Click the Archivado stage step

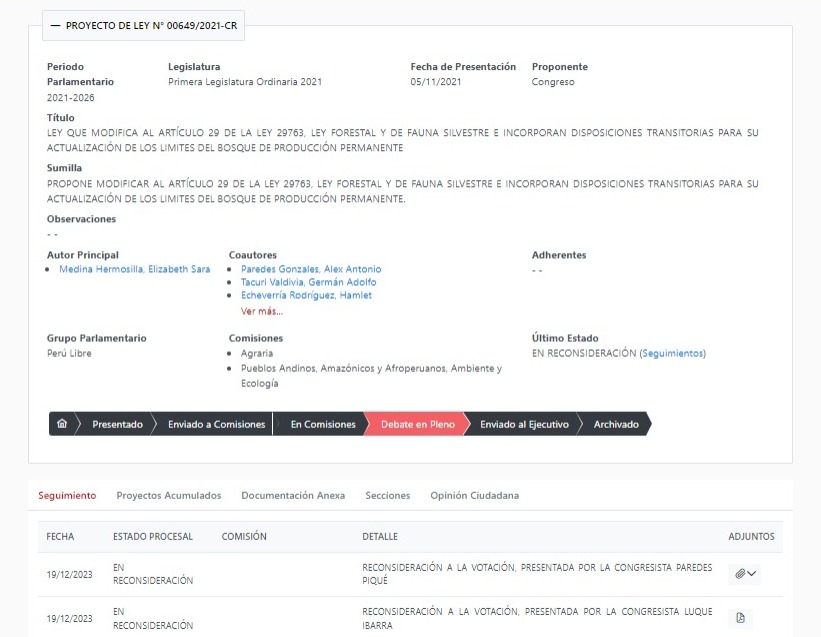(x=616, y=424)
